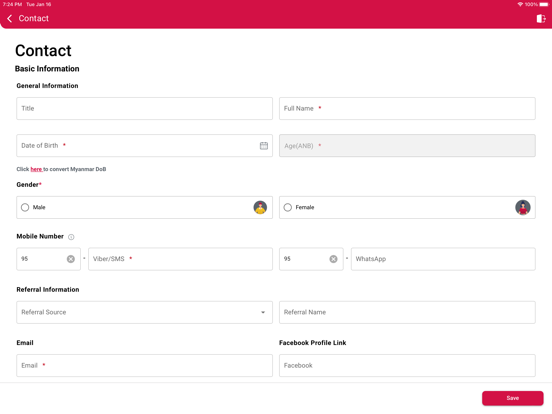This screenshot has width=552, height=414.
Task: Focus the Viber/SMS number field
Action: click(180, 259)
